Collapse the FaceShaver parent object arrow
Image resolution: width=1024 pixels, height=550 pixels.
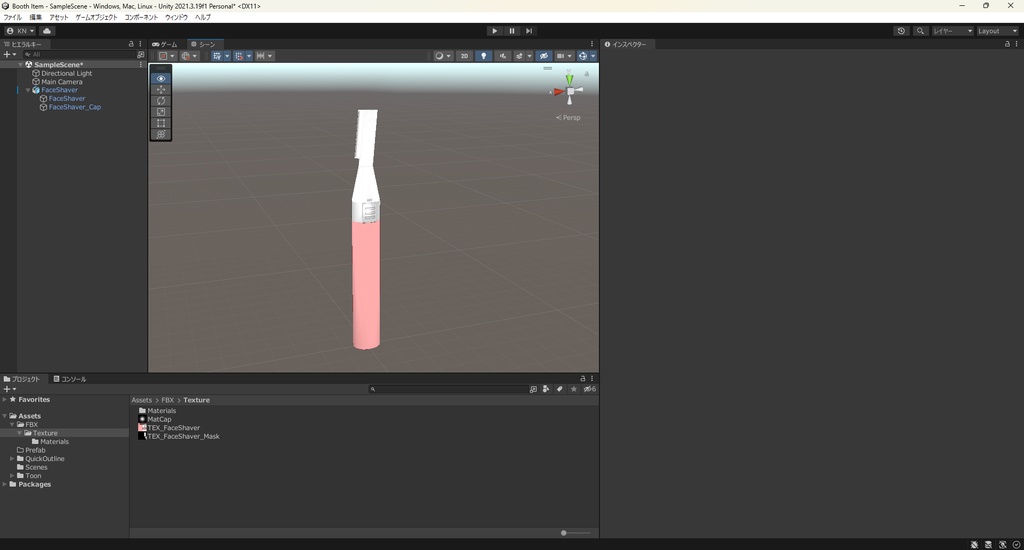coord(28,90)
